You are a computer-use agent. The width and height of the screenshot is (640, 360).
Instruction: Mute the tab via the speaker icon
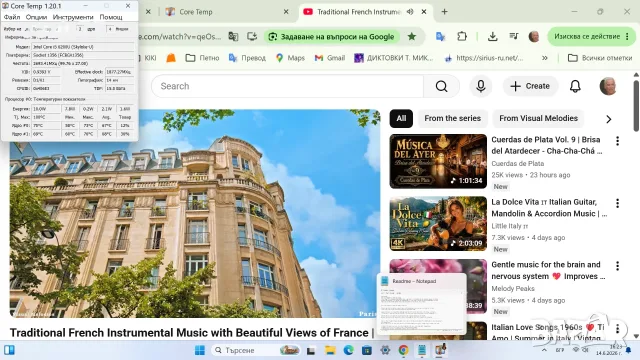410,12
